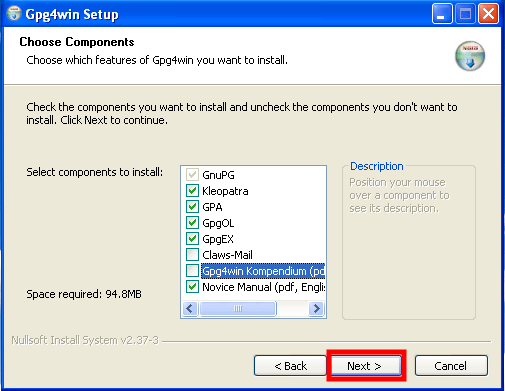505x391 pixels.
Task: Disable the GpgOL component
Action: click(192, 223)
